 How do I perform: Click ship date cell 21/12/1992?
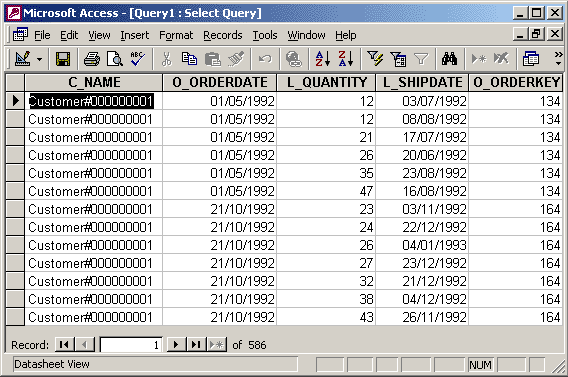422,281
